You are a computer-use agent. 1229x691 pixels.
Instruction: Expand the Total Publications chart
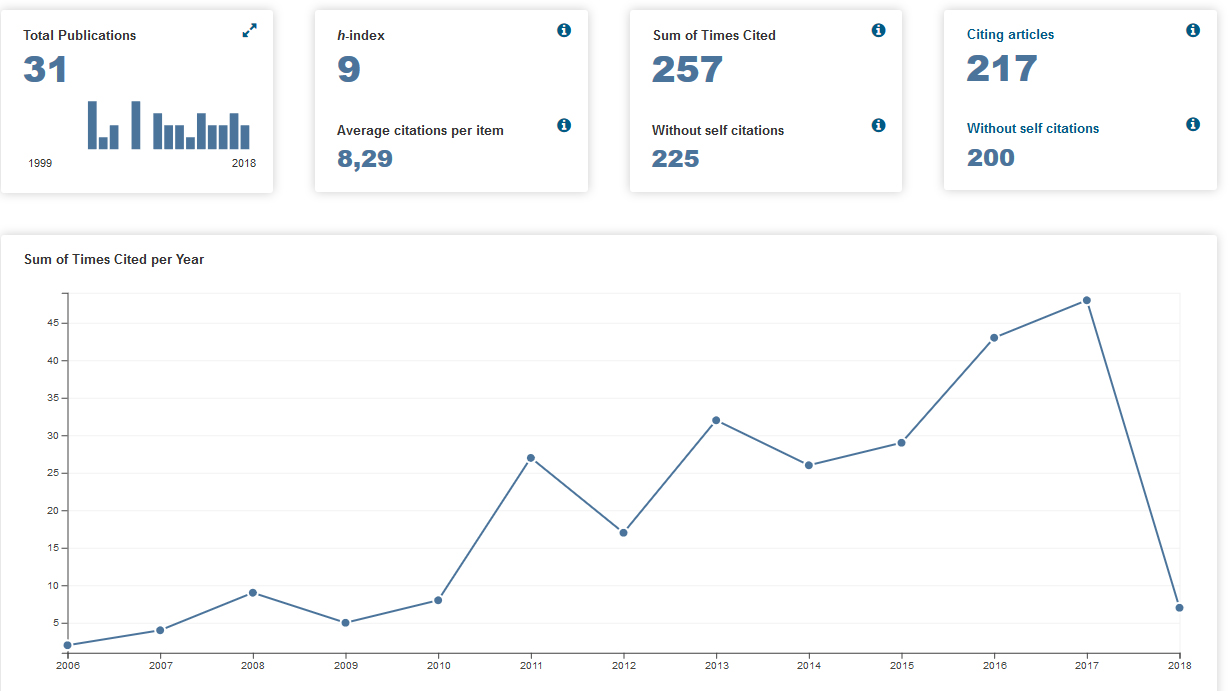250,31
